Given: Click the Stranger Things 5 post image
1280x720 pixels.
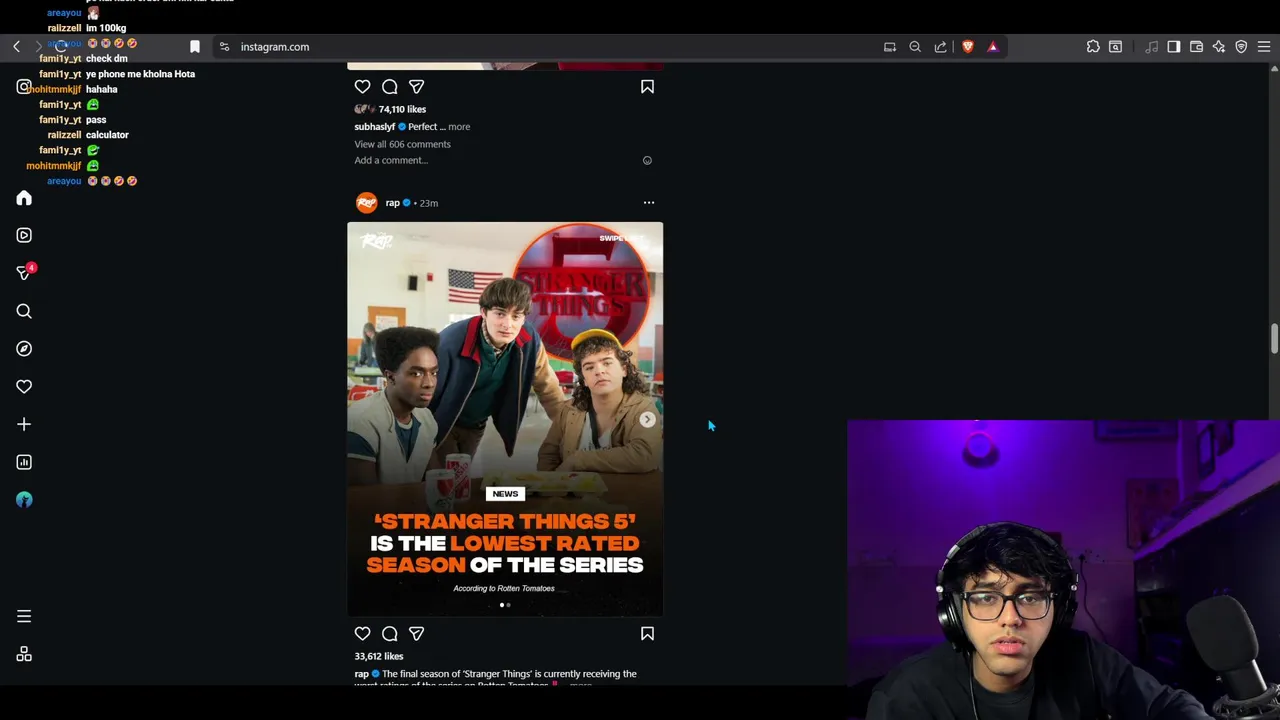Looking at the screenshot, I should [x=505, y=419].
